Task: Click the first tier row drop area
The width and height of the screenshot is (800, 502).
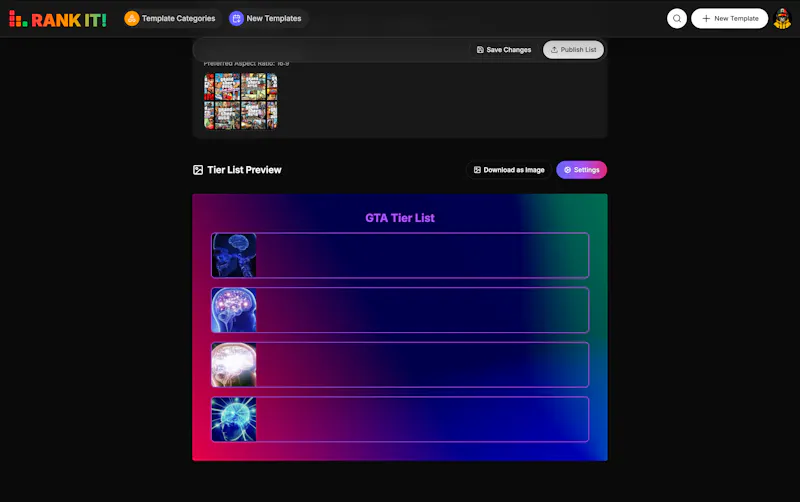Action: (422, 255)
